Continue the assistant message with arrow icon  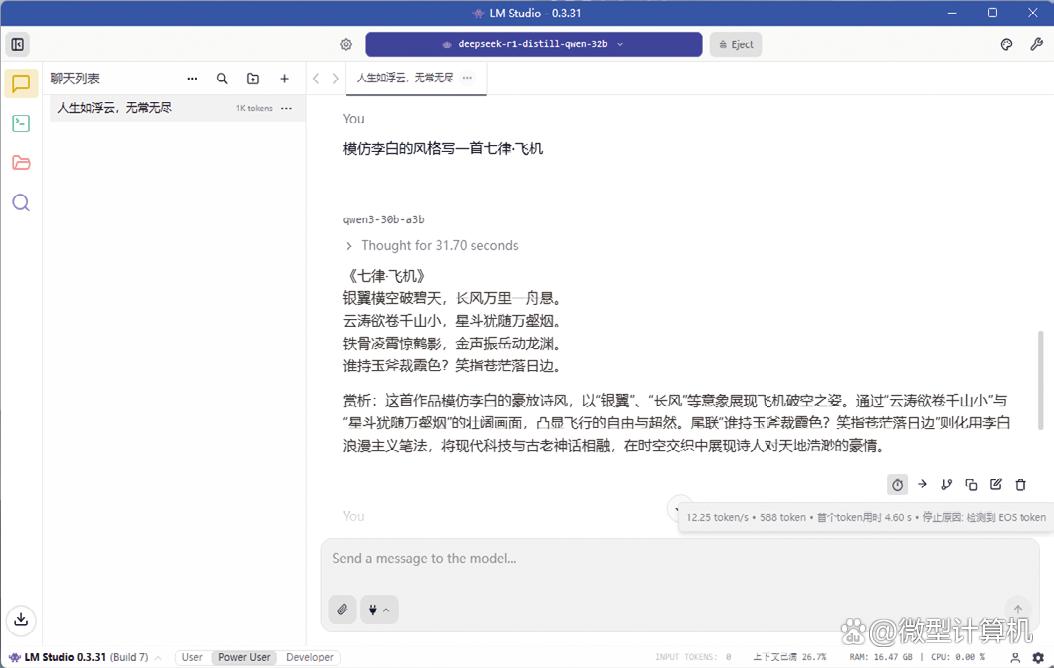click(x=922, y=484)
